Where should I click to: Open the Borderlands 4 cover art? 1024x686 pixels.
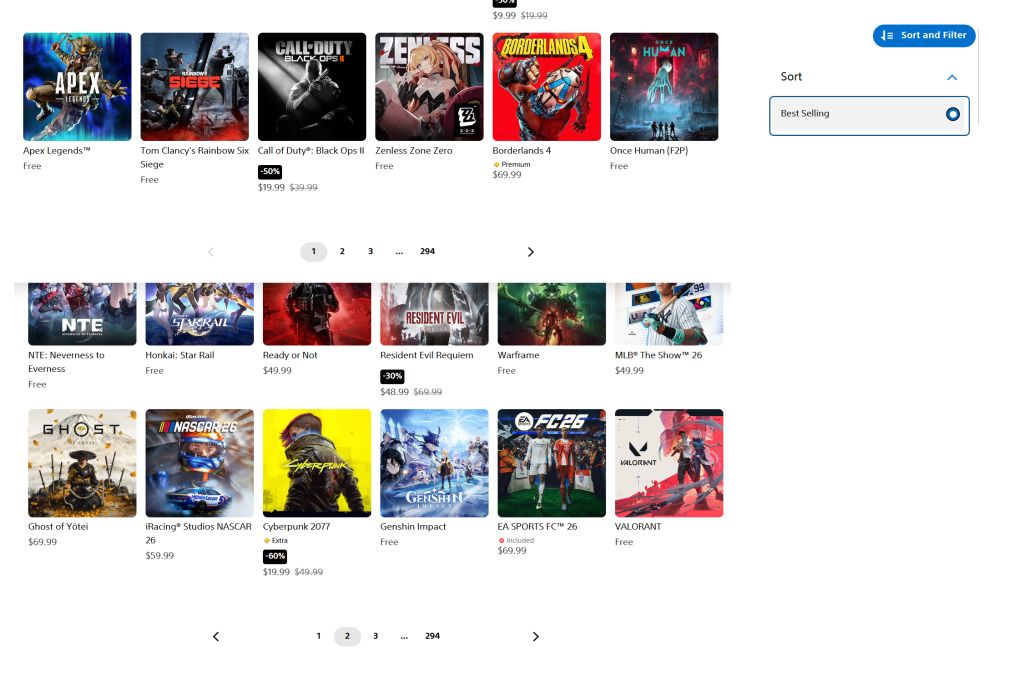[547, 87]
